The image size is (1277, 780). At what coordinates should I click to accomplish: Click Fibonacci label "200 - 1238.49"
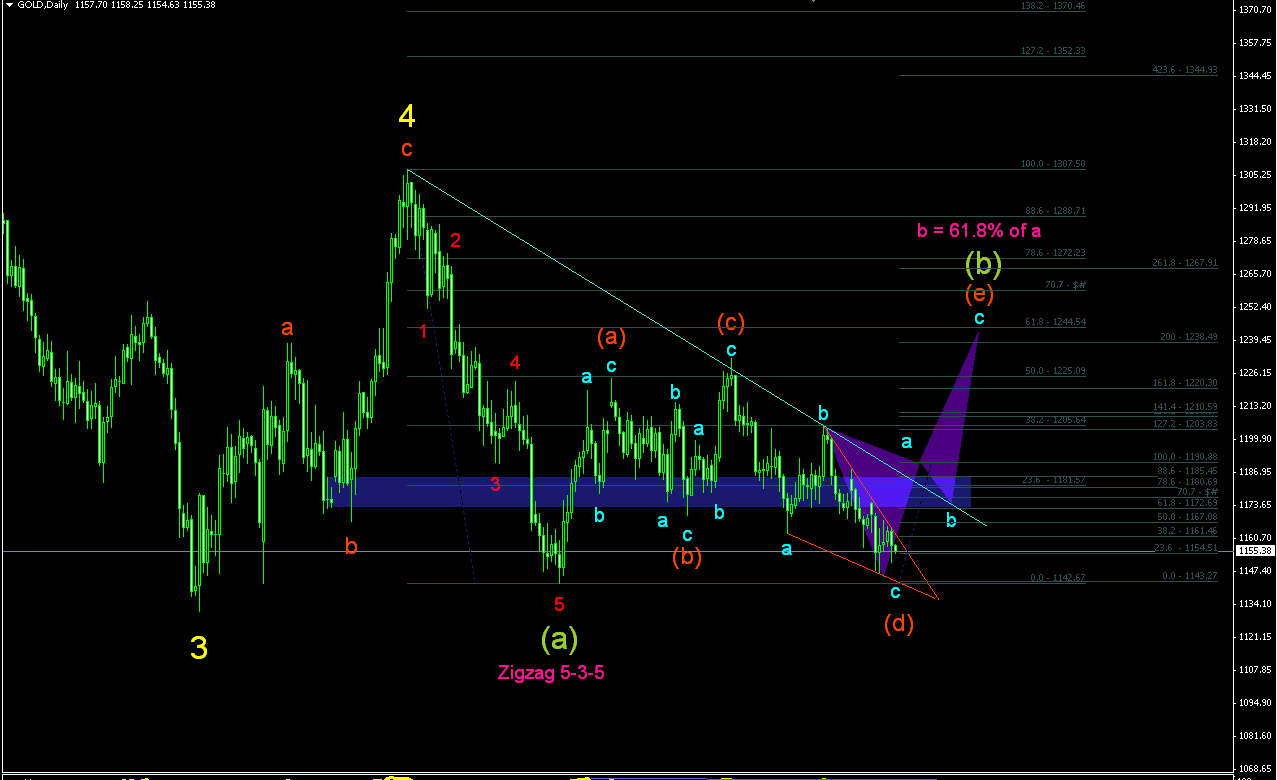point(1188,338)
